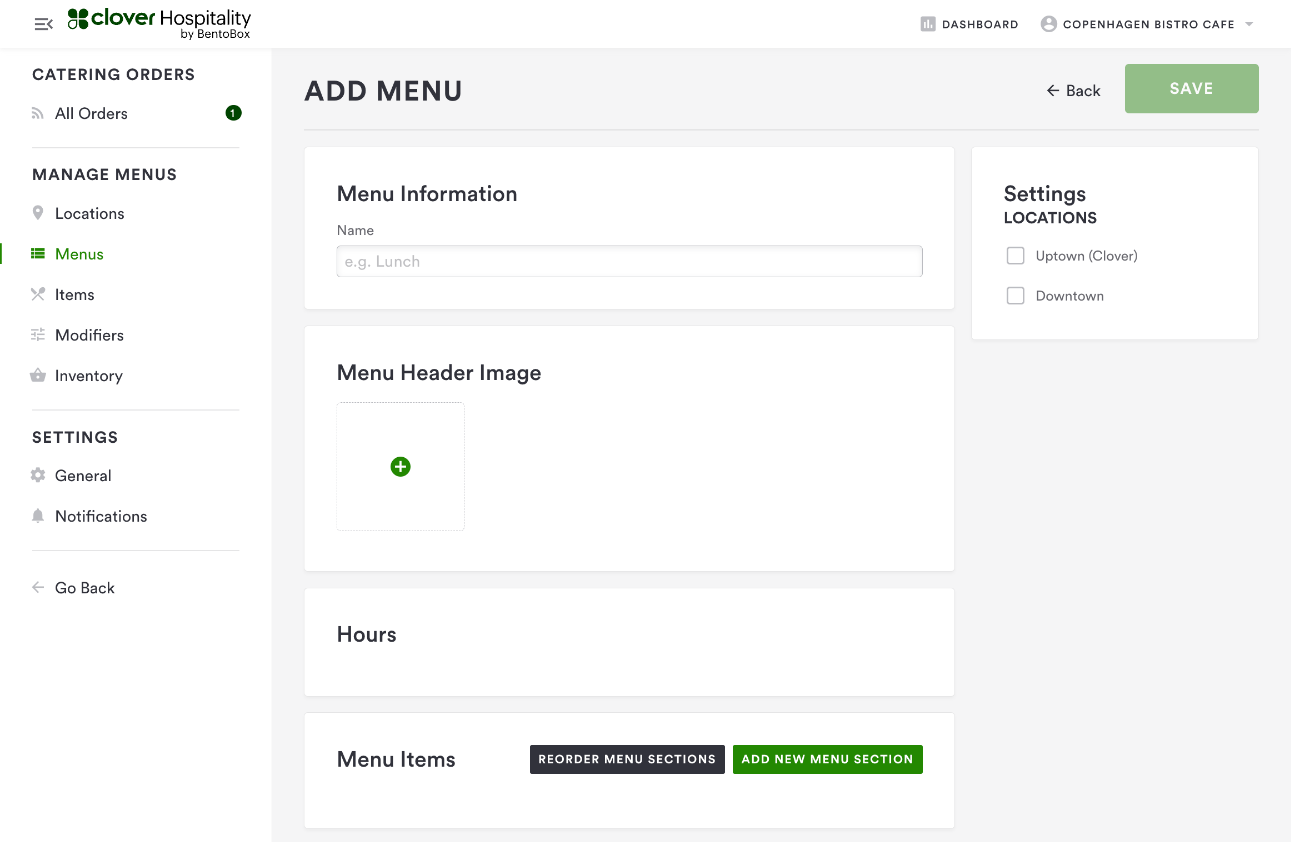Viewport: 1291px width, 842px height.
Task: Click Add New Menu Section button
Action: click(x=827, y=760)
